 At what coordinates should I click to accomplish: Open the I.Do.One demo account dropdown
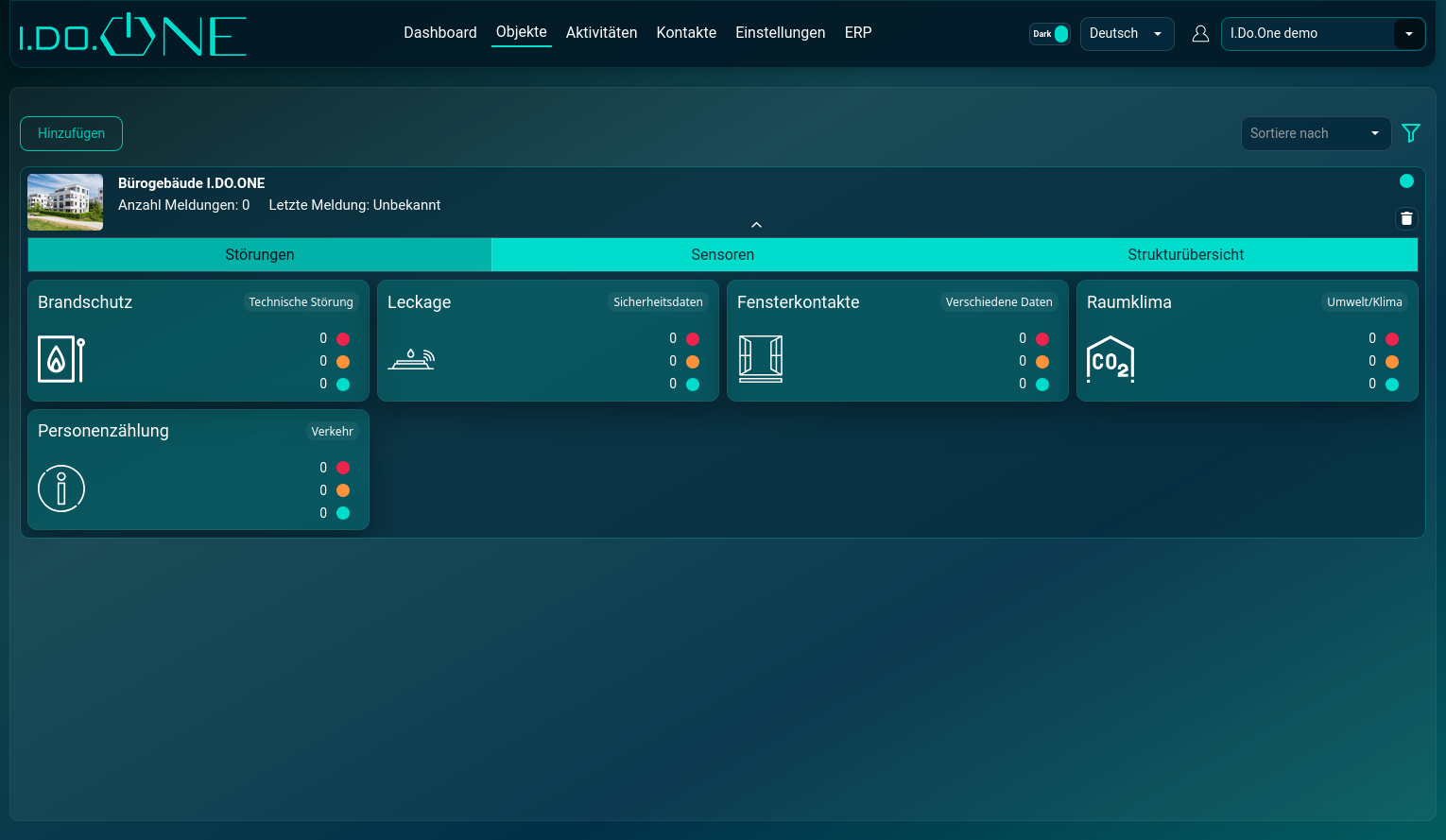click(x=1323, y=34)
